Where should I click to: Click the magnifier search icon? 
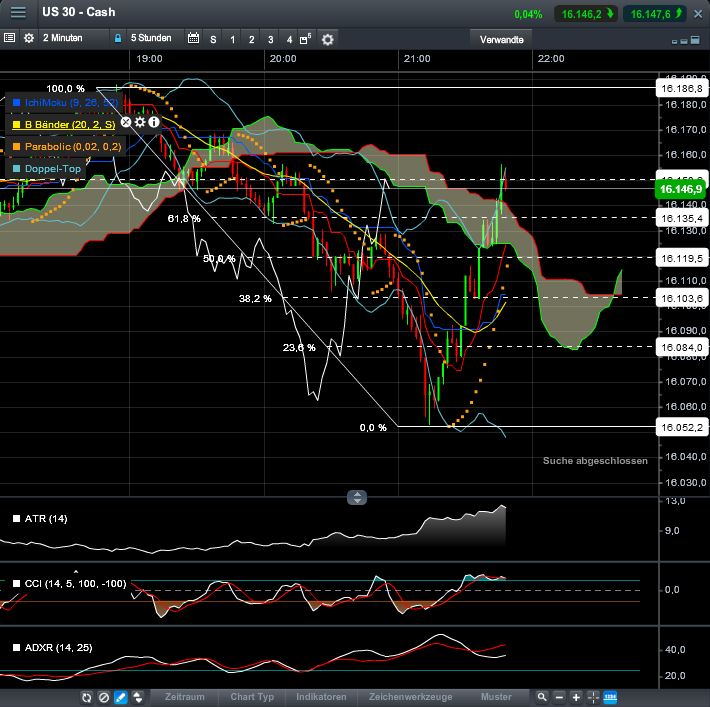tap(542, 697)
